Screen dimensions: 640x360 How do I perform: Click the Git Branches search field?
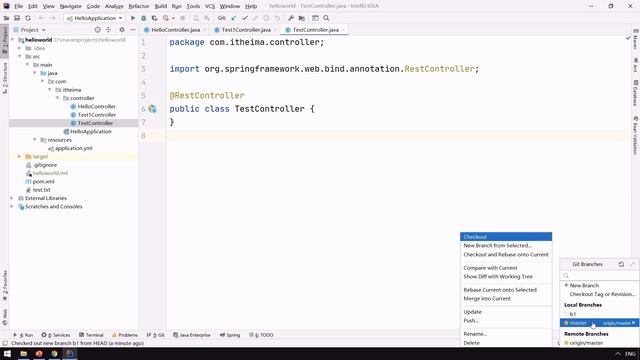[x=599, y=276]
